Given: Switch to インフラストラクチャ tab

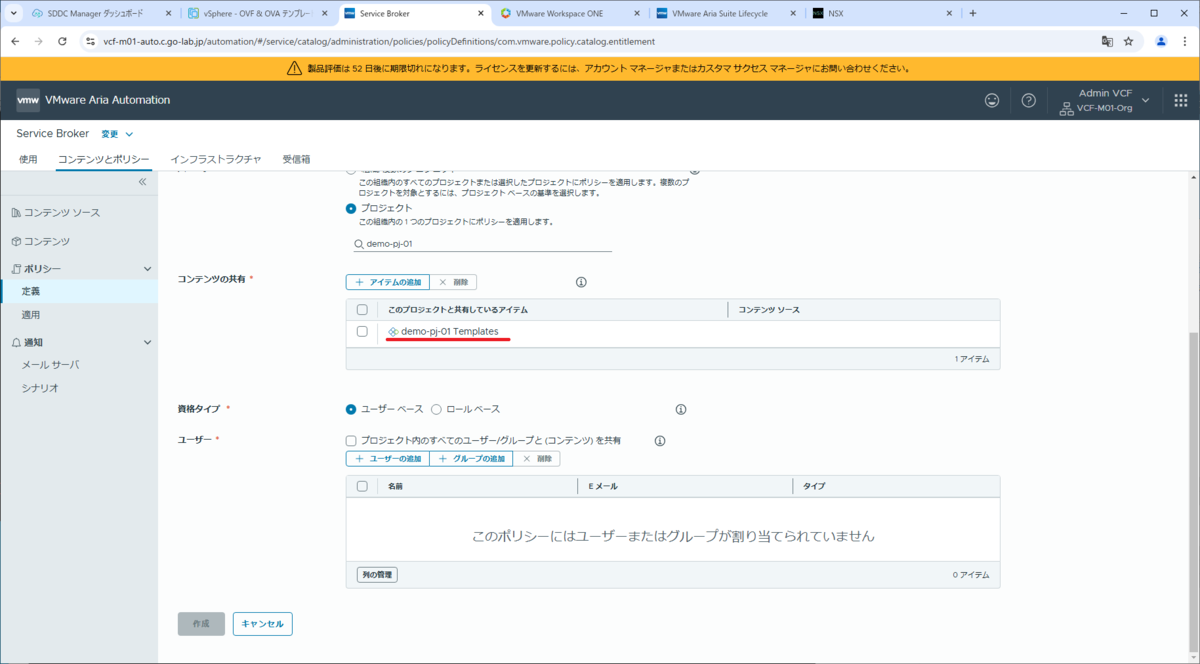Looking at the screenshot, I should tap(215, 159).
